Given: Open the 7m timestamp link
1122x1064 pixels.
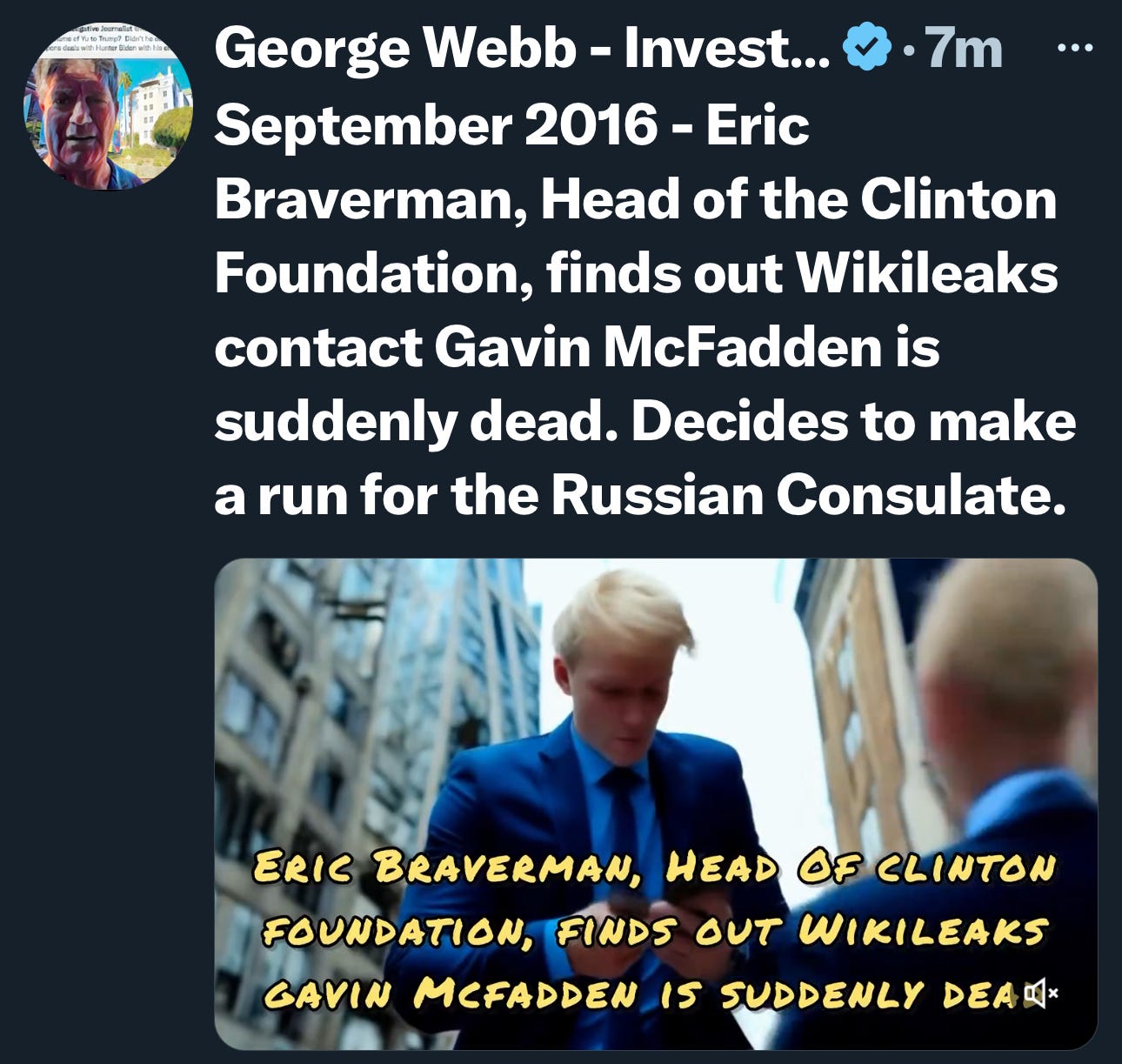Looking at the screenshot, I should coord(964,50).
